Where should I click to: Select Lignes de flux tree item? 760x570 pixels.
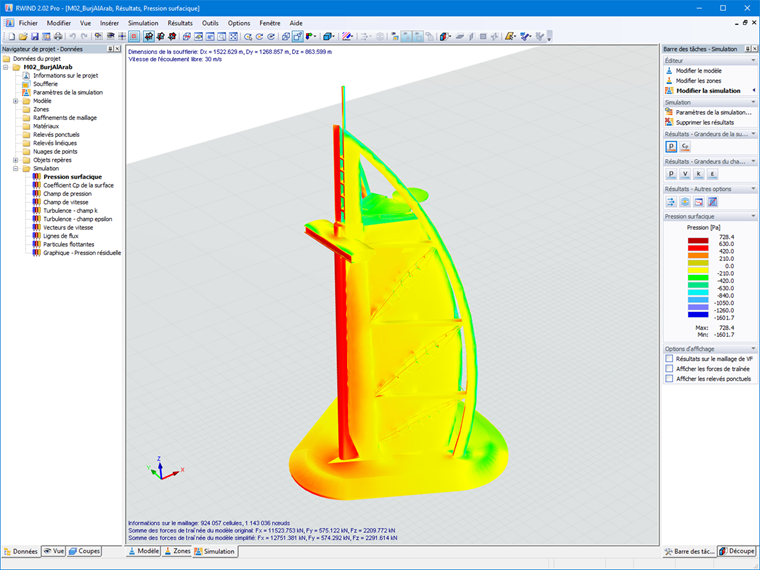coord(61,236)
